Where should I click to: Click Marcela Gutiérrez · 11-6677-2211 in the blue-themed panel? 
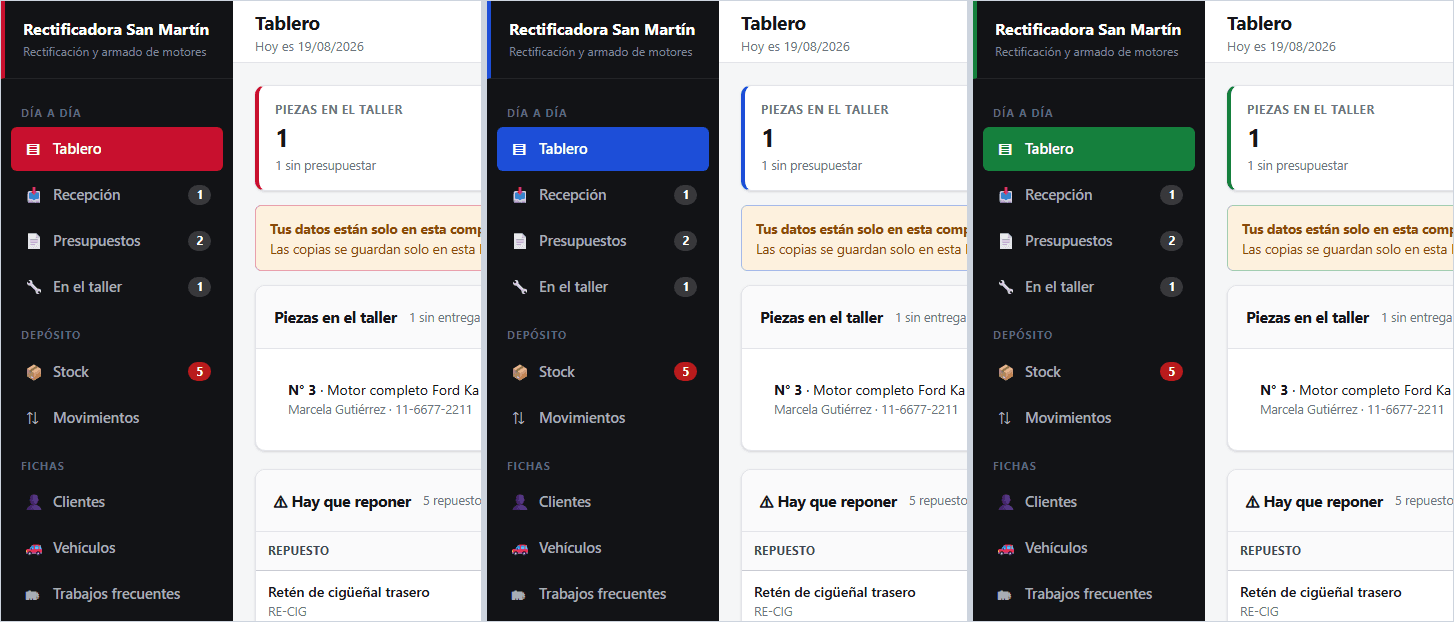click(866, 410)
